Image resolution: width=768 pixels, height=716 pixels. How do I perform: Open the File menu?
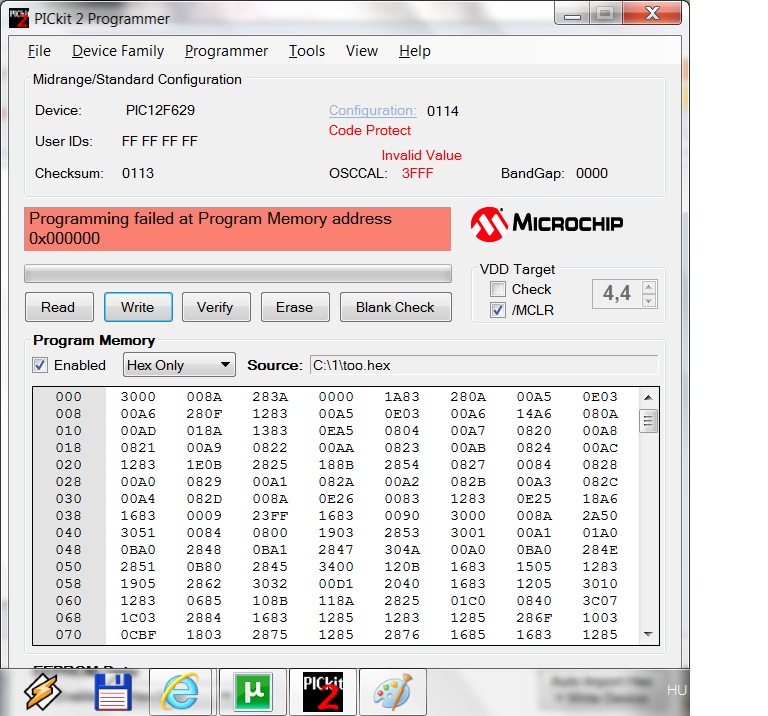39,51
